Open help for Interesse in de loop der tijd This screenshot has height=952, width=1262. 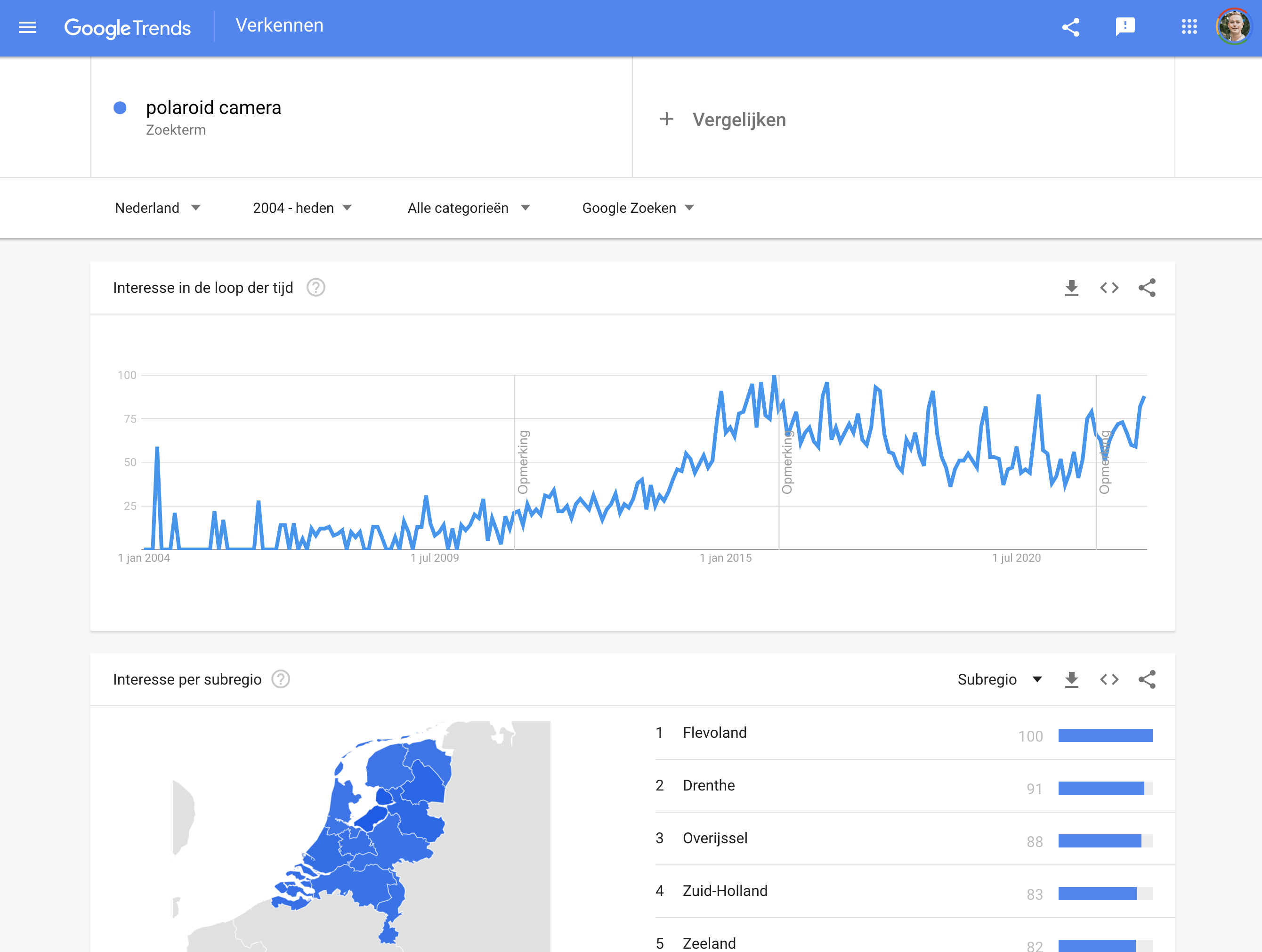pos(315,288)
